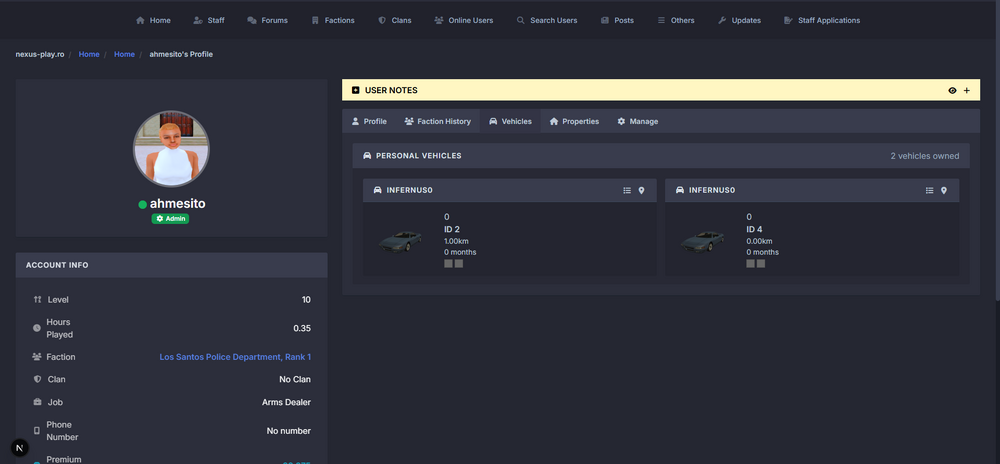
Task: Open list icon for vehicle ID 4
Action: [x=929, y=191]
